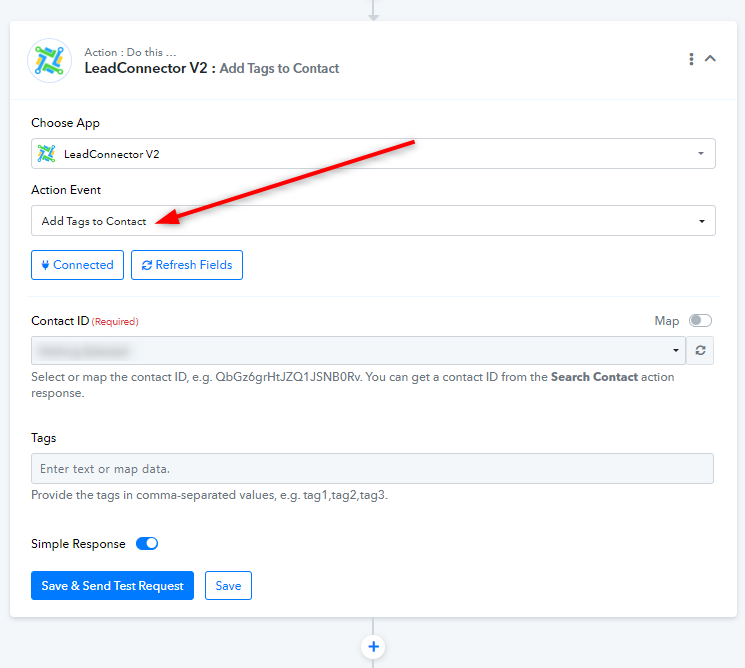Click the Refresh Fields button

click(187, 265)
